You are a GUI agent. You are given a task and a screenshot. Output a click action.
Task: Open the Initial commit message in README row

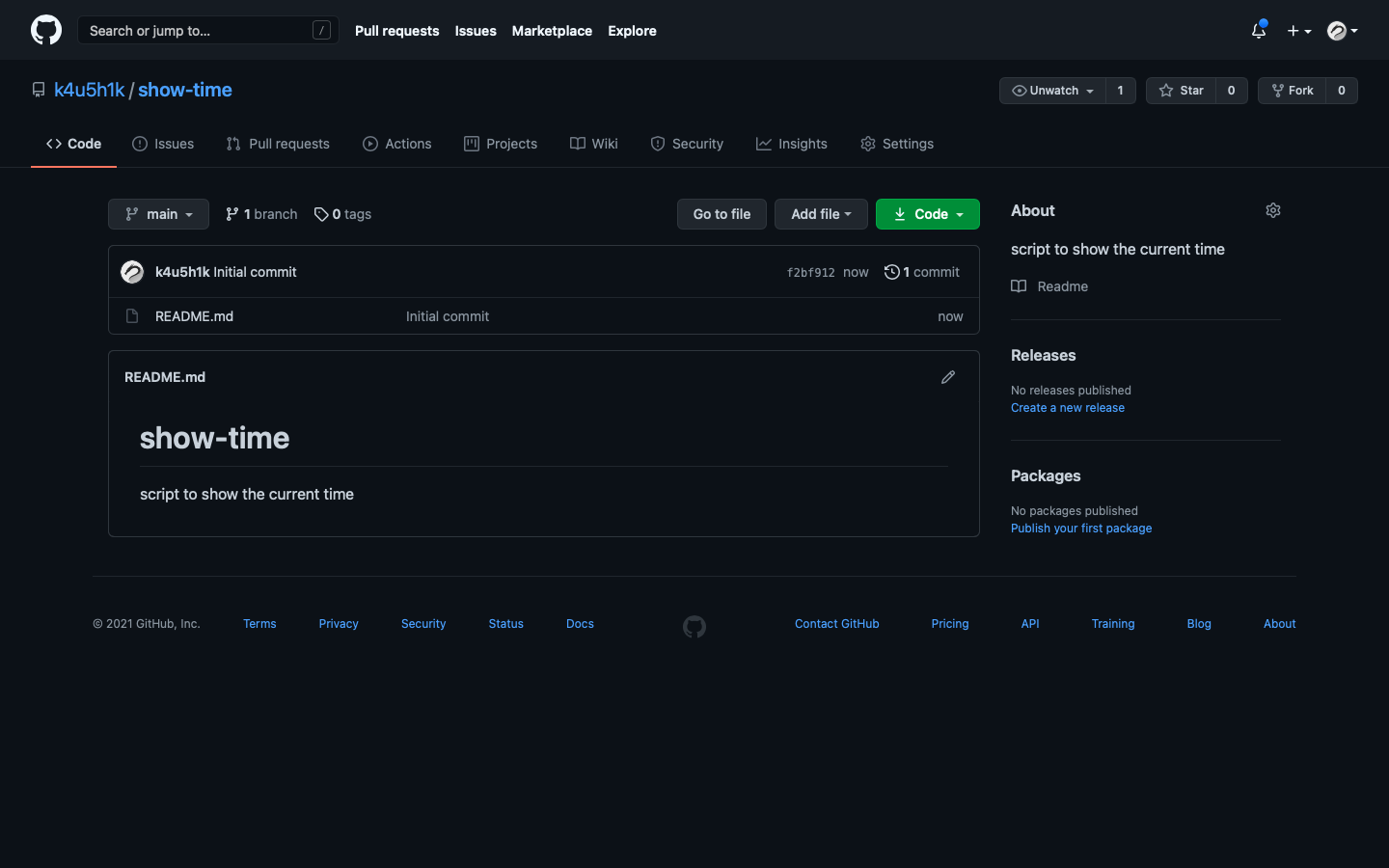(448, 316)
